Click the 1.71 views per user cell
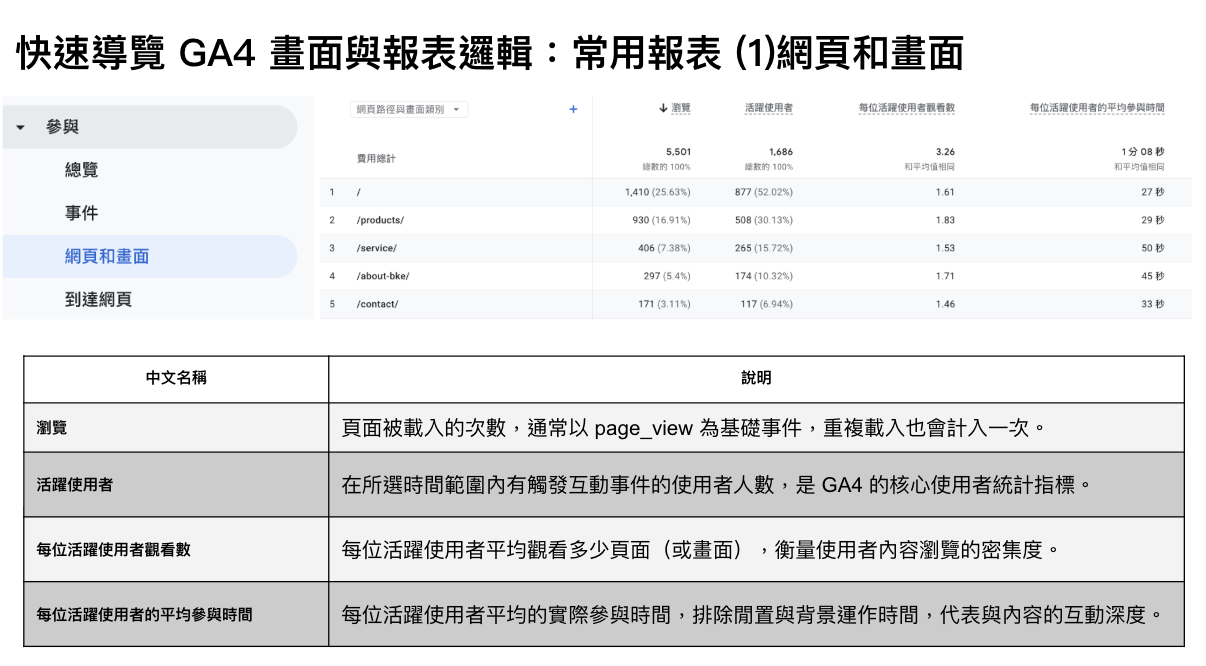 pyautogui.click(x=945, y=276)
